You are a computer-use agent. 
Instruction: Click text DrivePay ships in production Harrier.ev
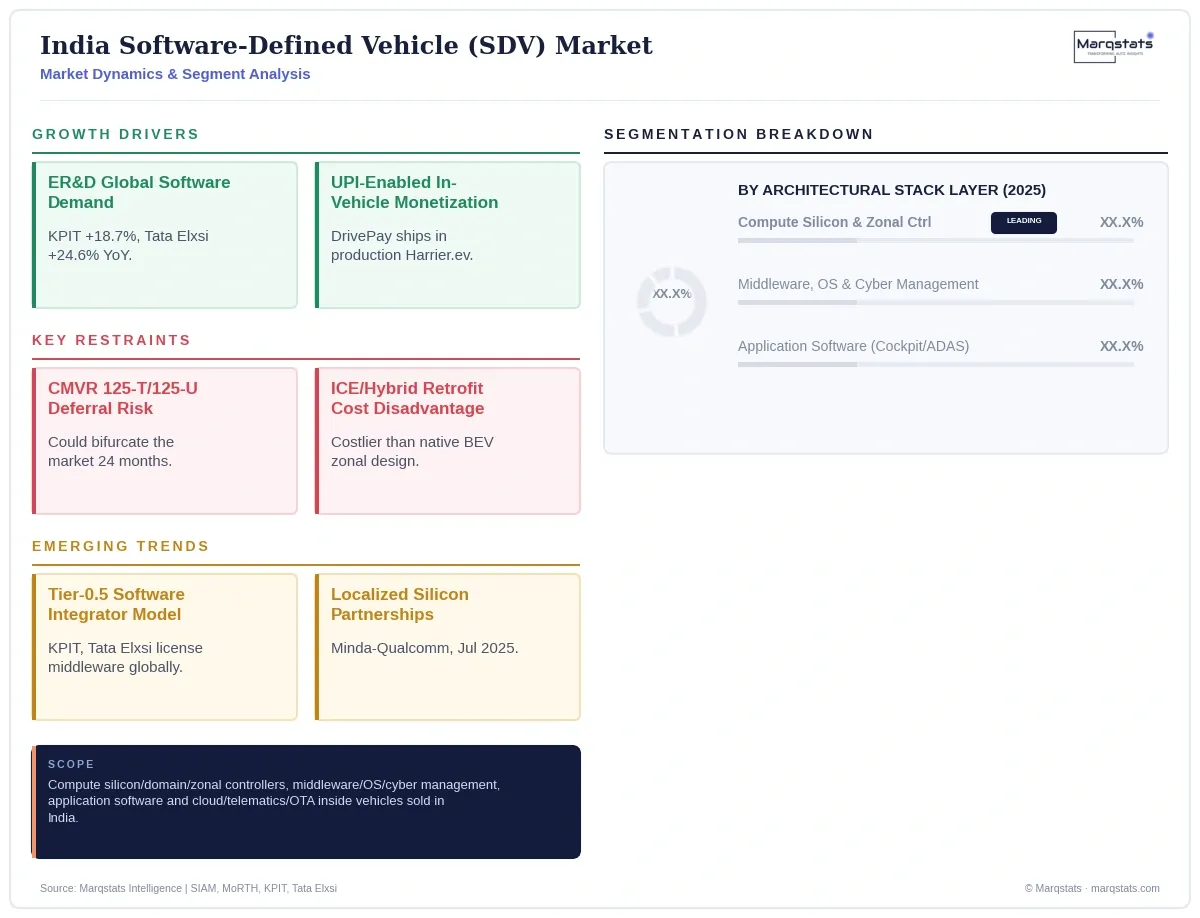[x=402, y=245]
